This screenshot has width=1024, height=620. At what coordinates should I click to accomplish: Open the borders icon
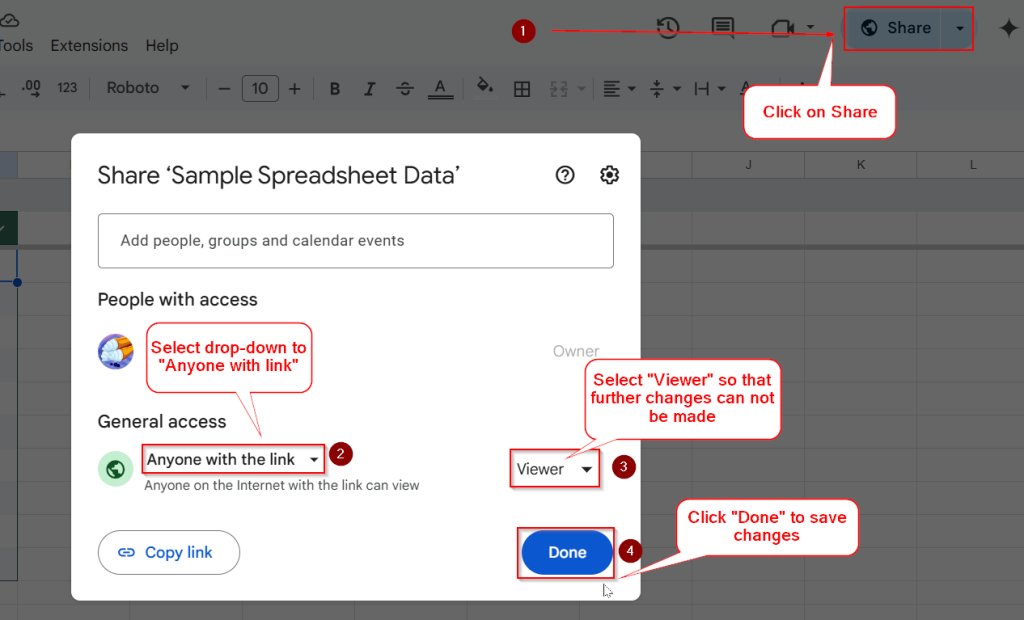tap(521, 88)
